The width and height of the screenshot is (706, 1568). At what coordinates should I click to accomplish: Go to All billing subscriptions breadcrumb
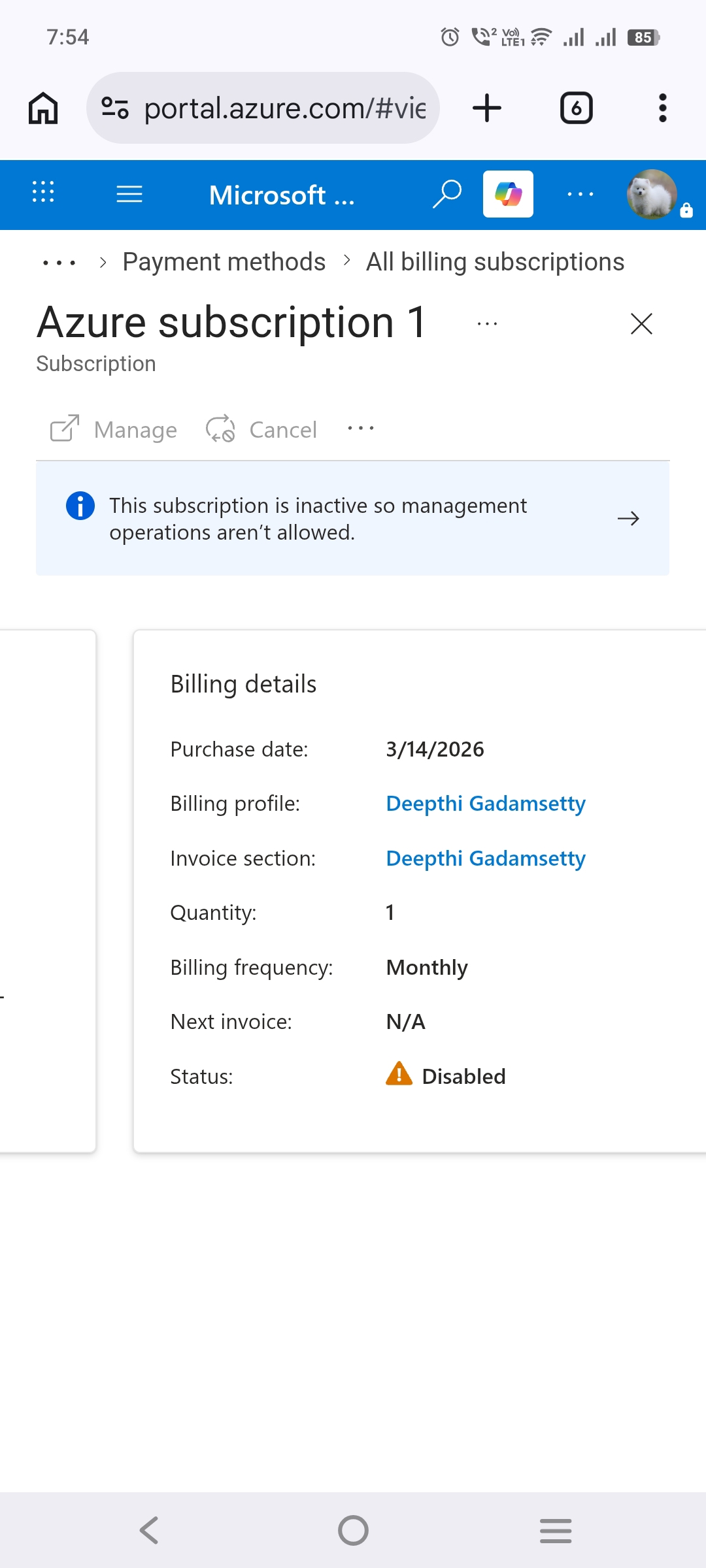point(495,262)
